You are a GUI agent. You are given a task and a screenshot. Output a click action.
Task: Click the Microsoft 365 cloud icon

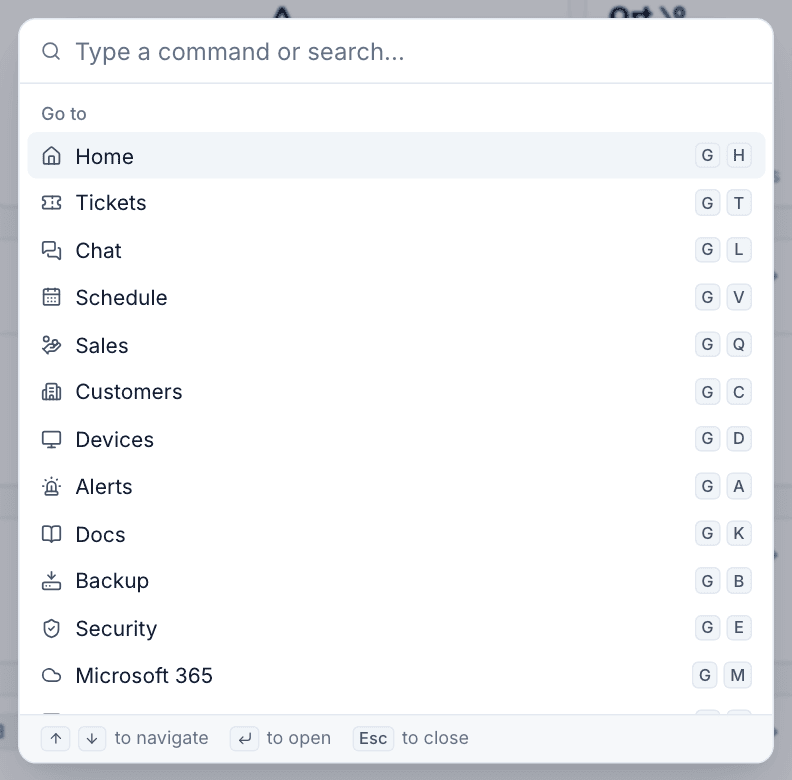51,675
